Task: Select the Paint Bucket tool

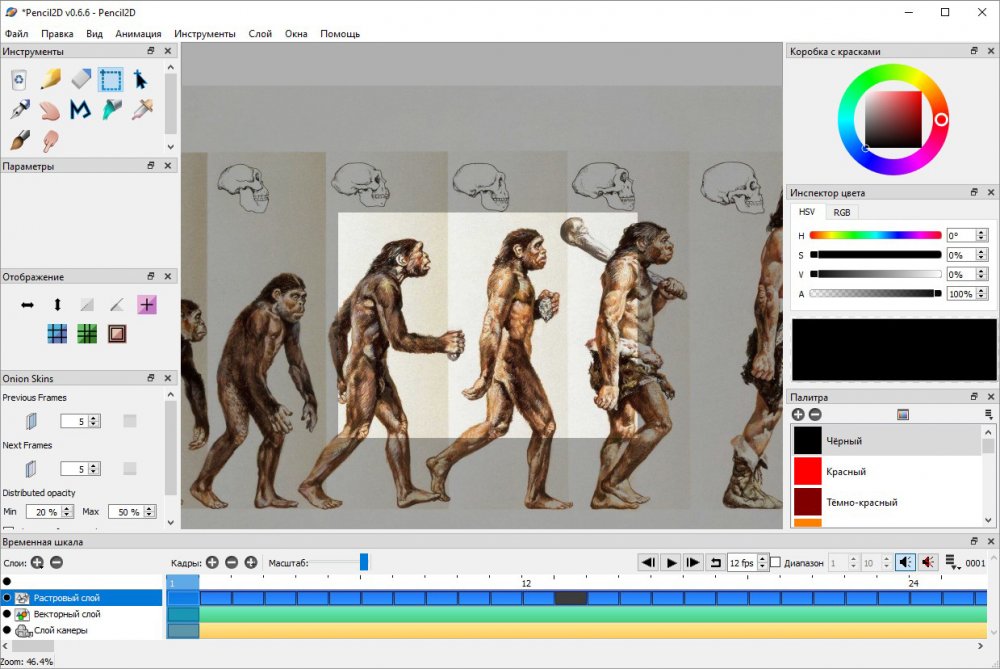Action: point(111,110)
